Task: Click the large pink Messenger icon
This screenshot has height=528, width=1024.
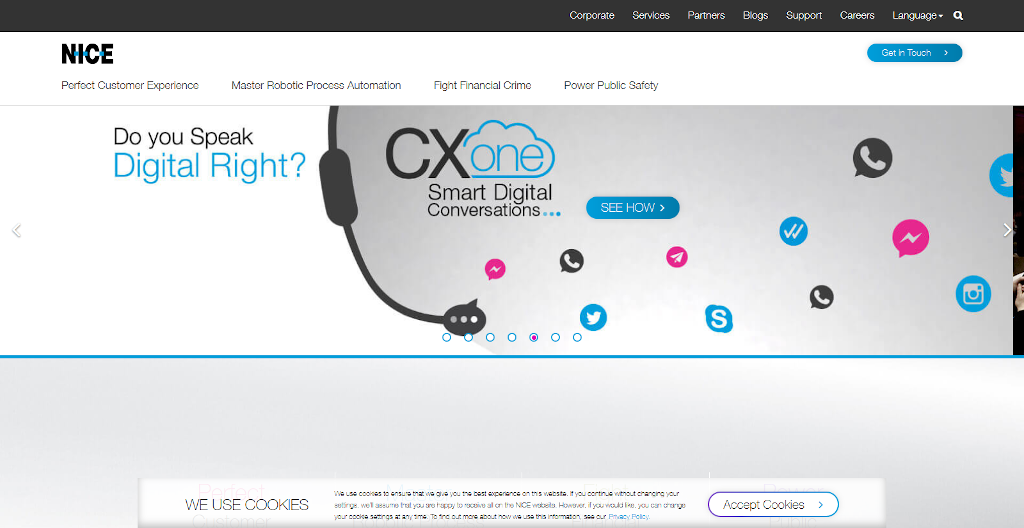Action: tap(910, 238)
